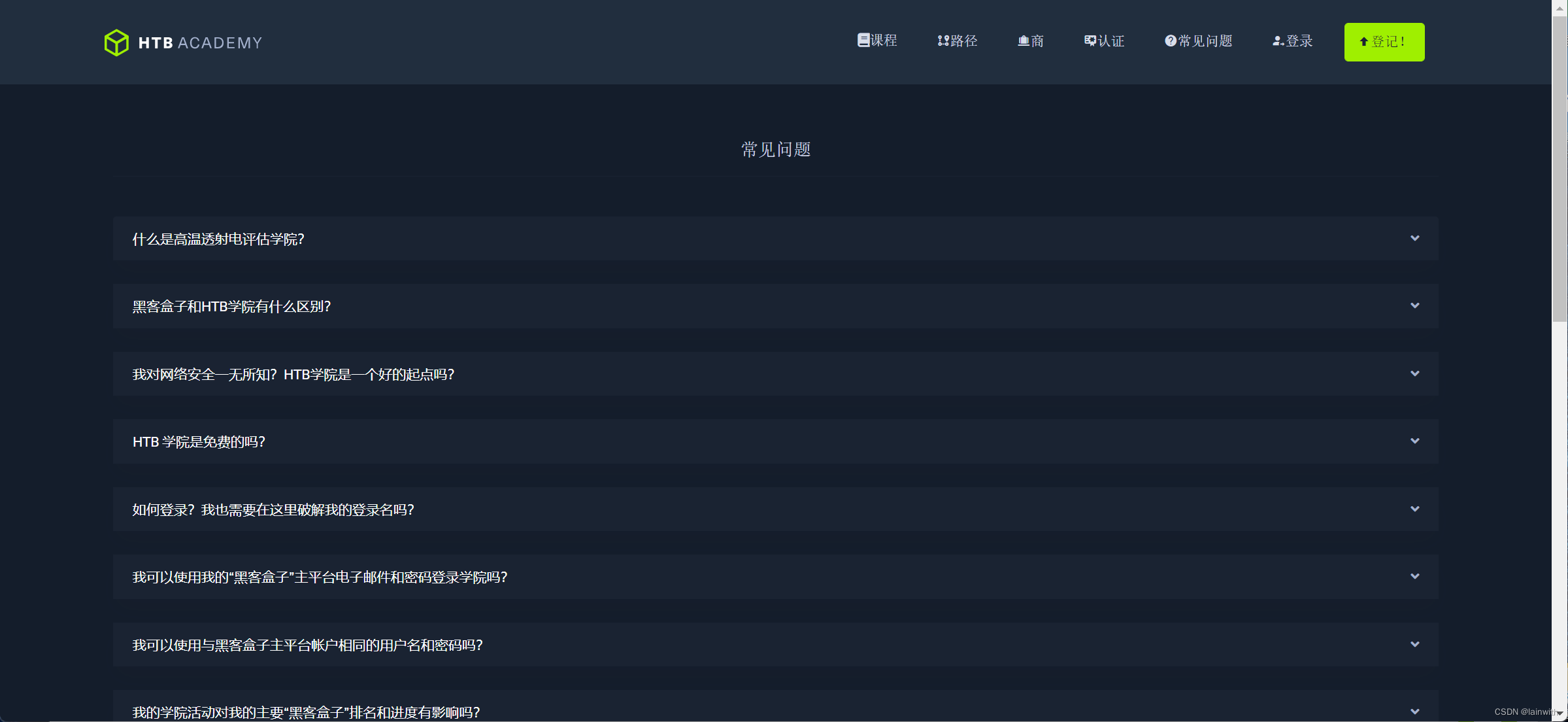Click the user icon beside 登录
Screen dimensions: 1568x722
coord(1278,41)
